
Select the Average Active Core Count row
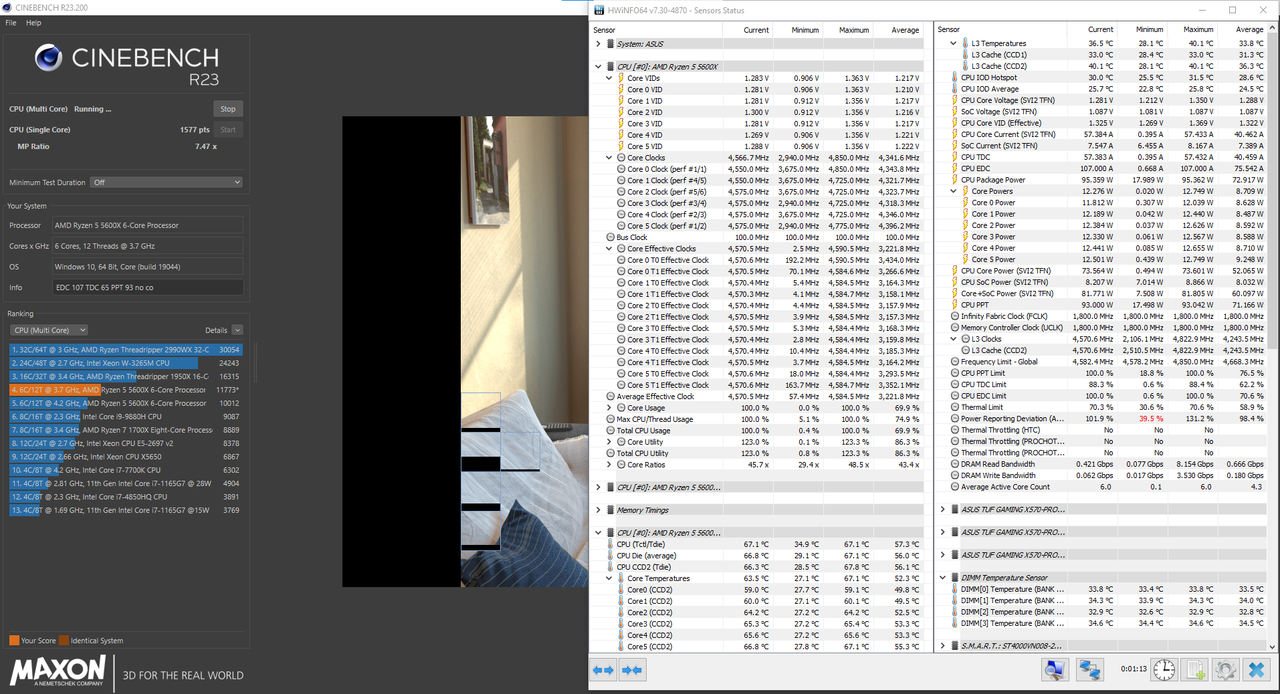pos(1103,487)
